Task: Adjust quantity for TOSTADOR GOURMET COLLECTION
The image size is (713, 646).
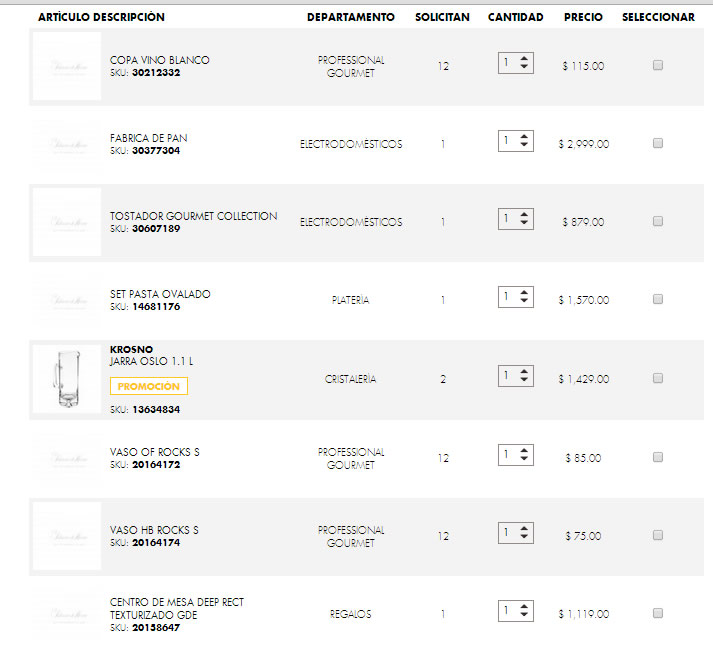Action: point(516,219)
